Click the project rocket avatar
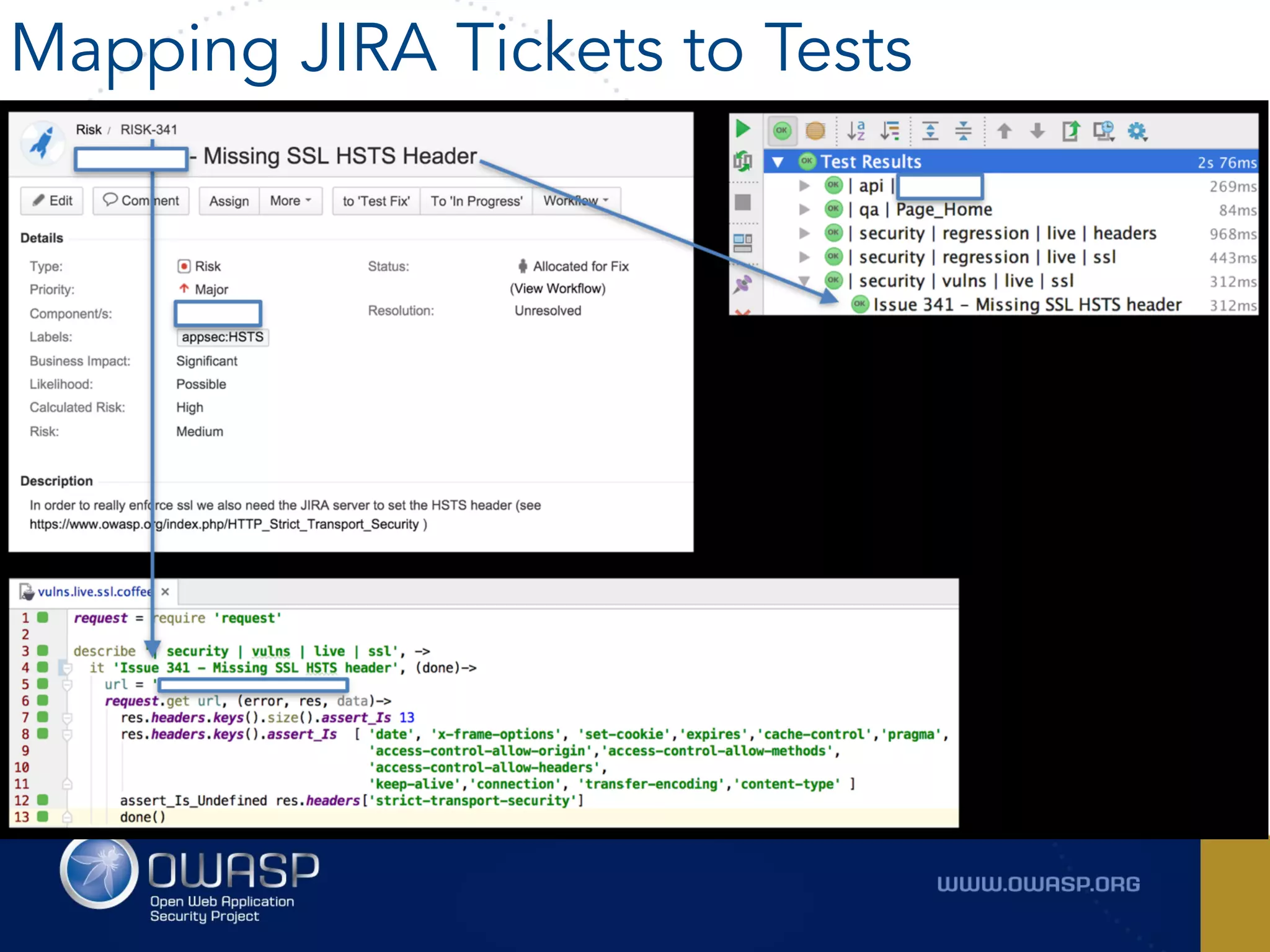1270x952 pixels. (42, 143)
